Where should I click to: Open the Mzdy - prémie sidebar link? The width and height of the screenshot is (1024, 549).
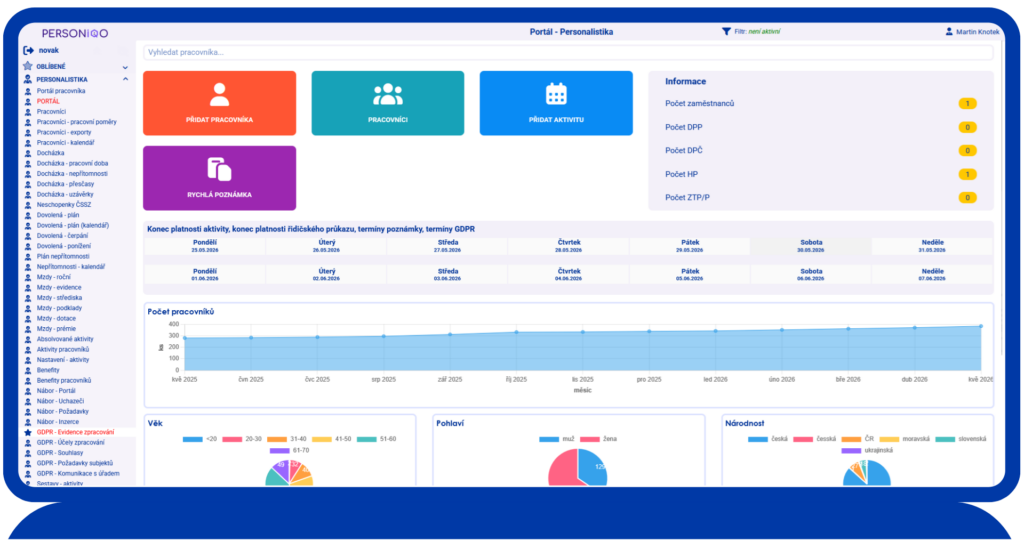56,329
